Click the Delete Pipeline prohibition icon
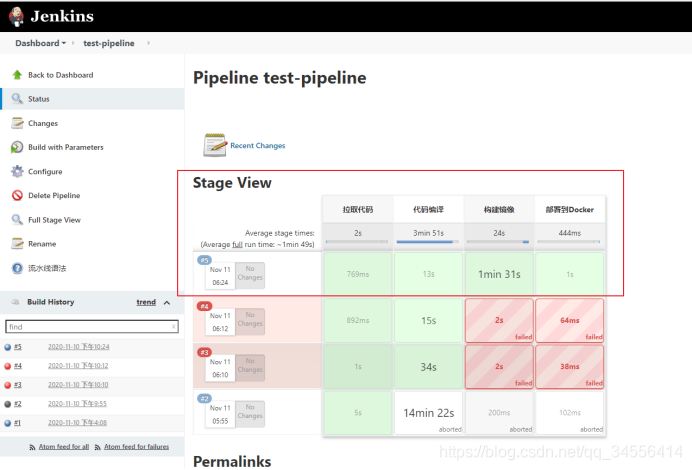692x470 pixels. click(x=17, y=195)
